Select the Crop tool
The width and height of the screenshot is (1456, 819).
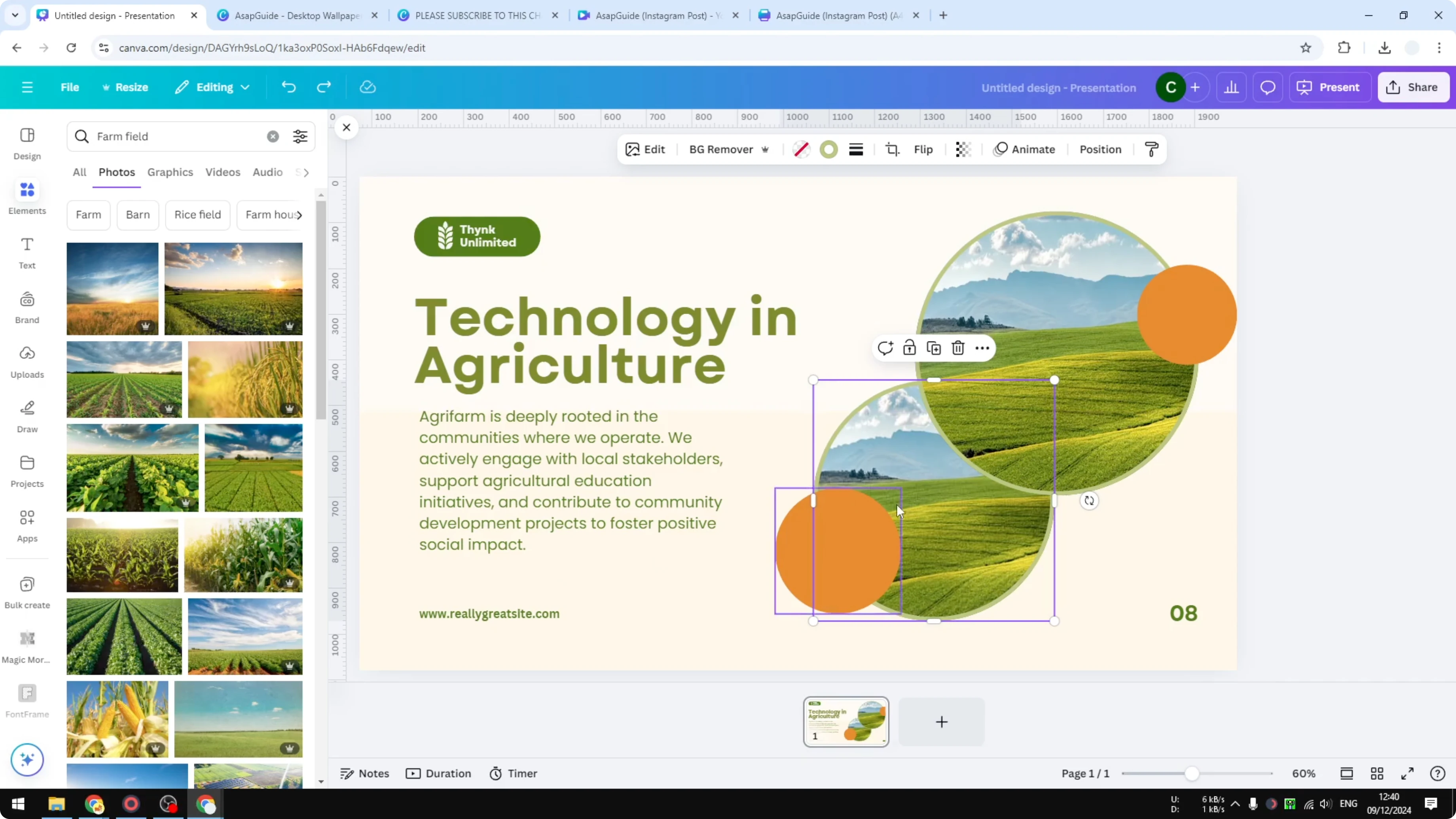pos(892,149)
